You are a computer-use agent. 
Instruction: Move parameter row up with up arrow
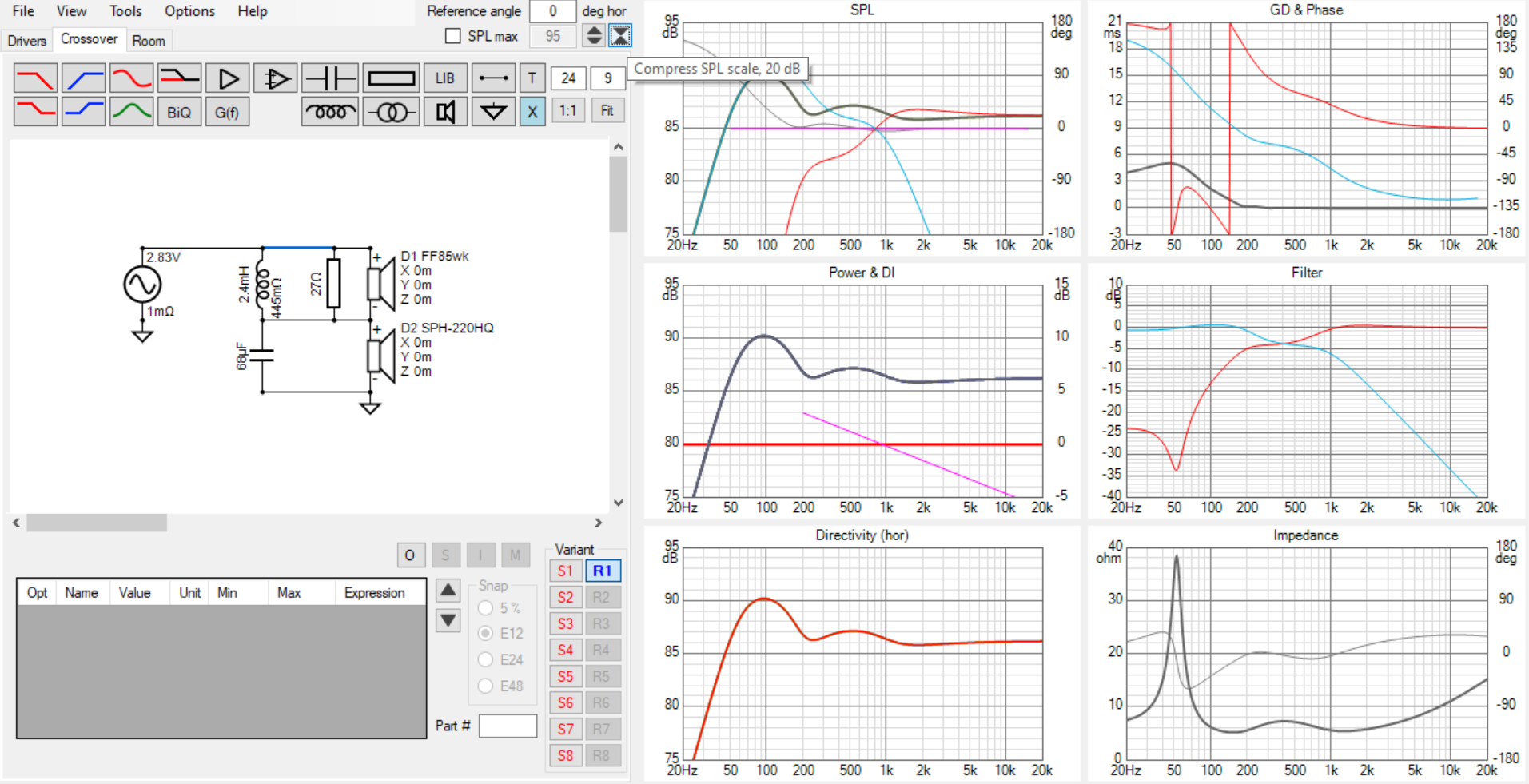(x=448, y=591)
